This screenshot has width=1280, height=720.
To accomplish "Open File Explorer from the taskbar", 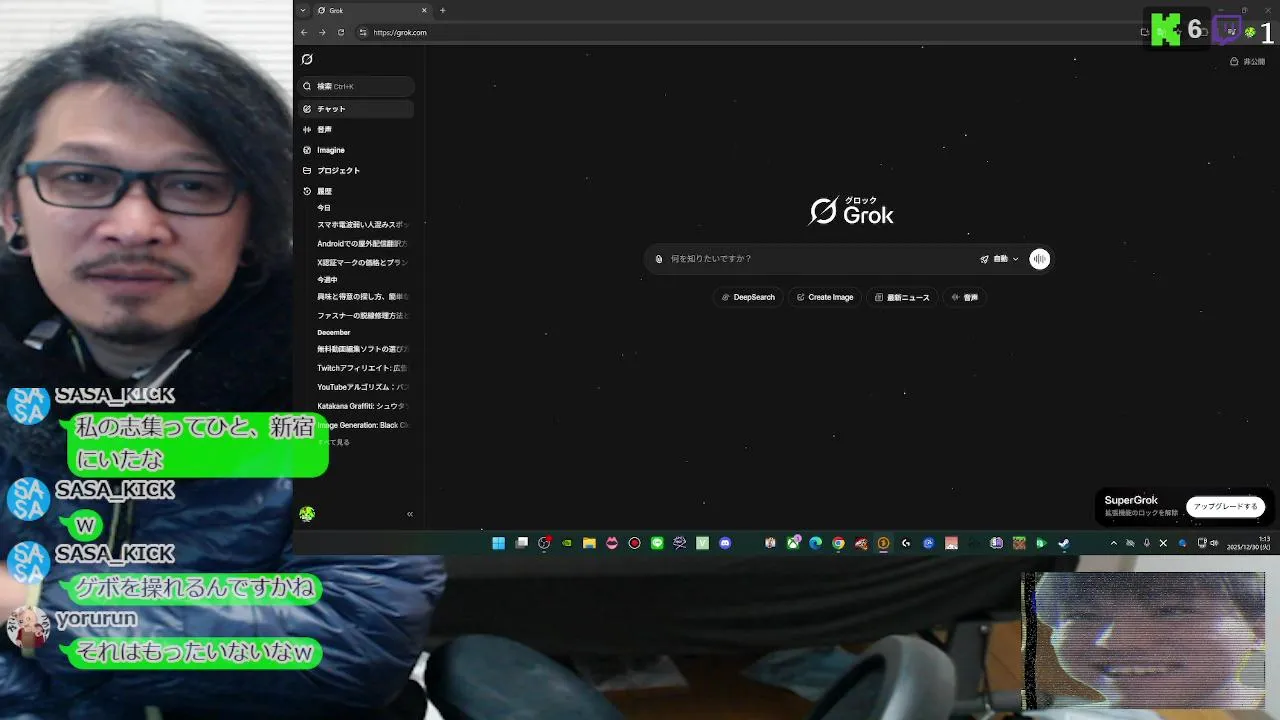I will pos(589,543).
